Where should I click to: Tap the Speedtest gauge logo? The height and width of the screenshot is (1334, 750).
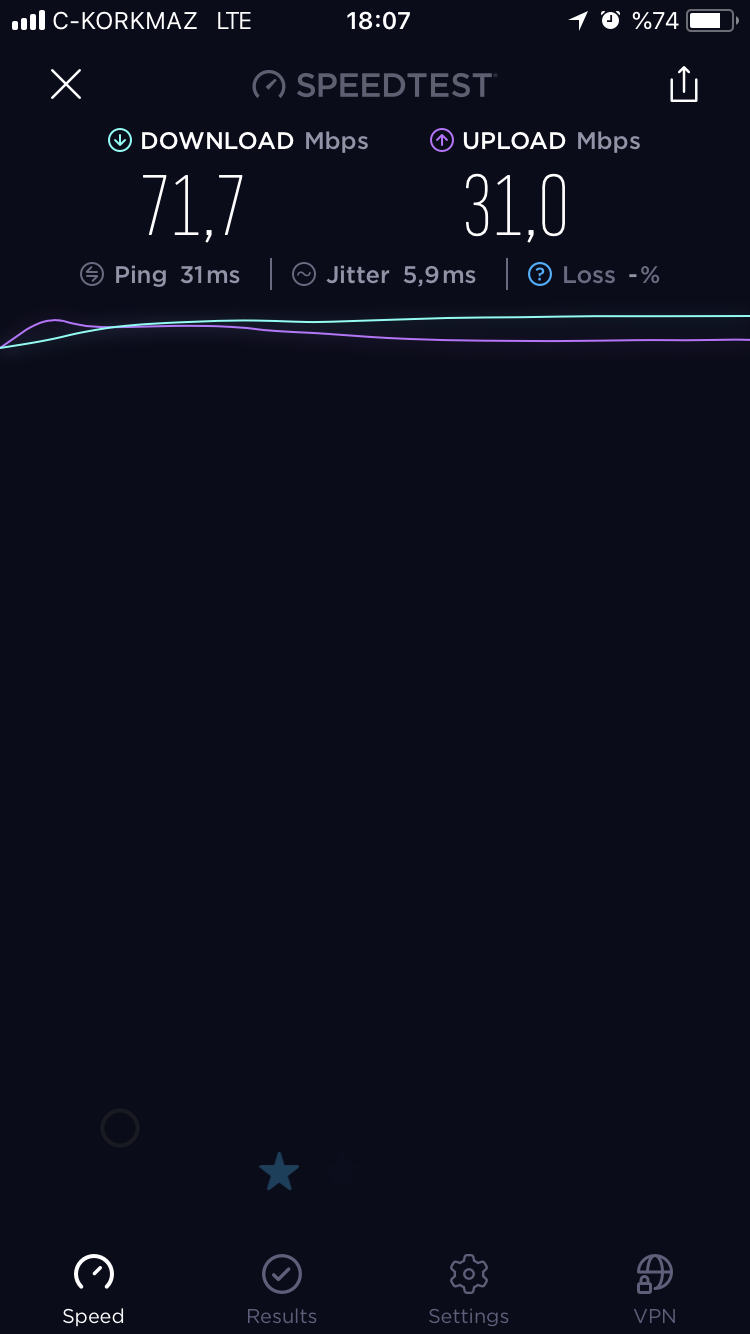coord(269,86)
